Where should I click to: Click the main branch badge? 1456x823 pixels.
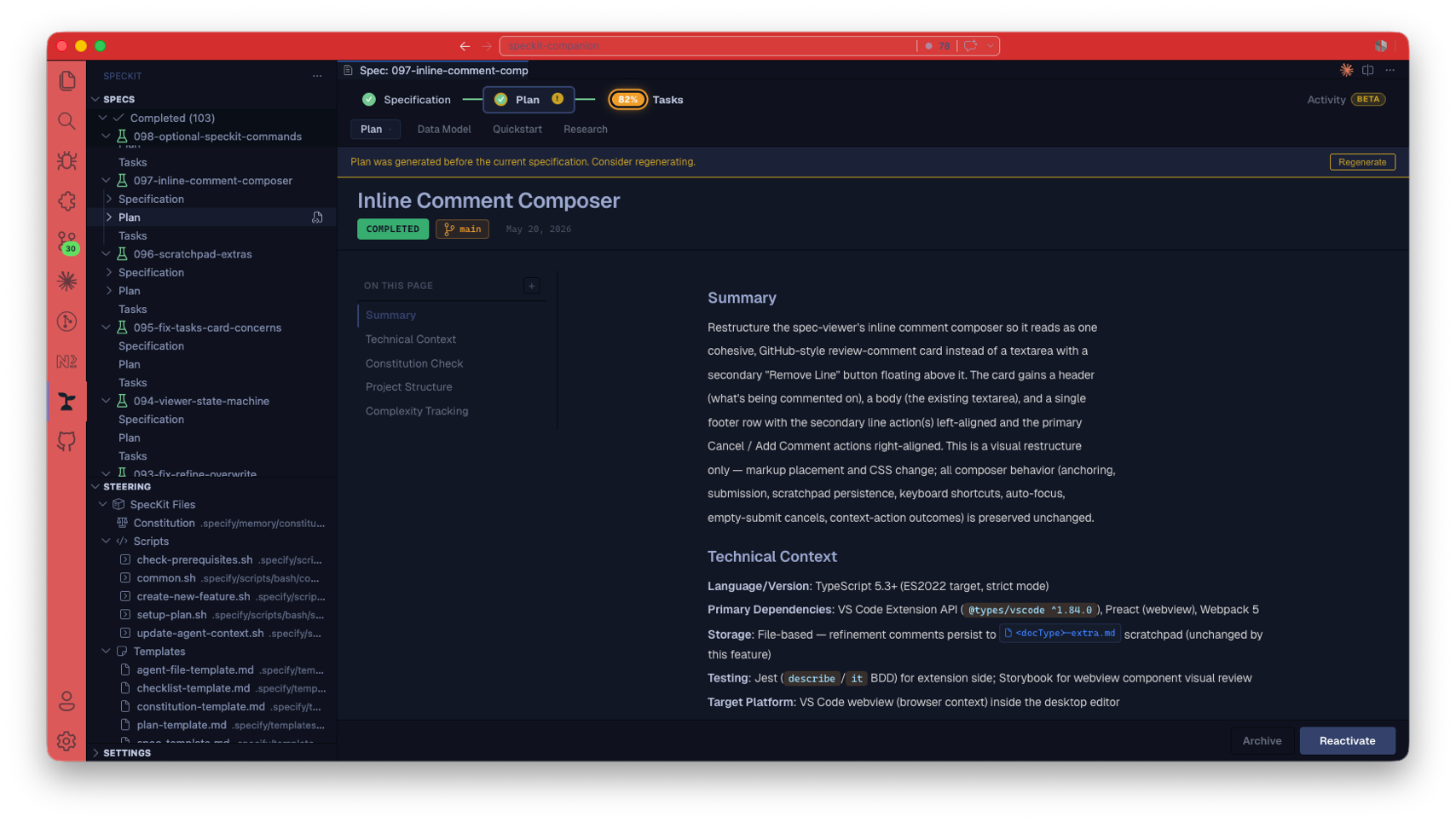tap(462, 229)
